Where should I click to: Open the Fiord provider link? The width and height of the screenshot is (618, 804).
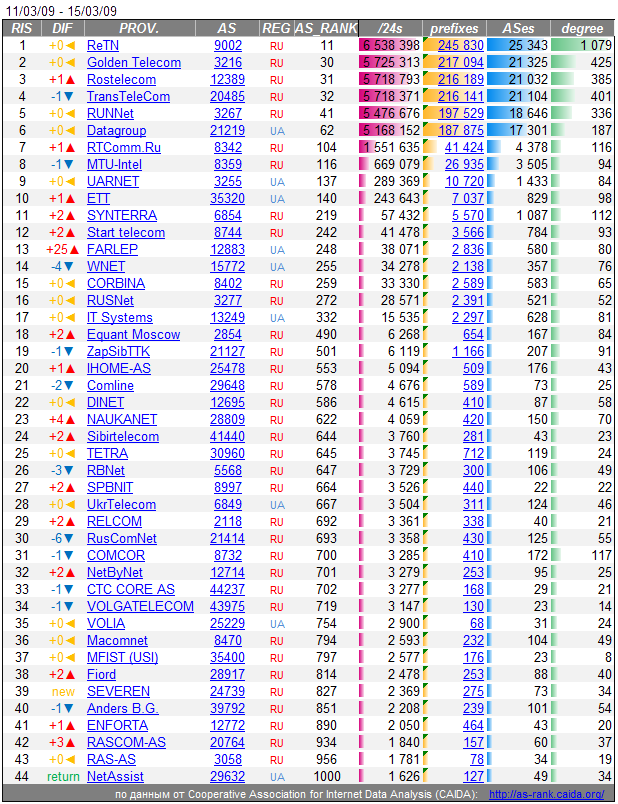click(101, 674)
